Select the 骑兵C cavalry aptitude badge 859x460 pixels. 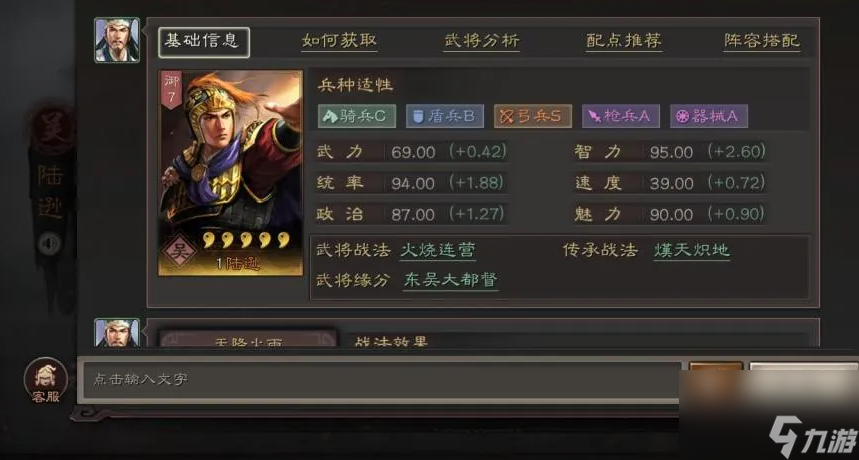pos(357,116)
